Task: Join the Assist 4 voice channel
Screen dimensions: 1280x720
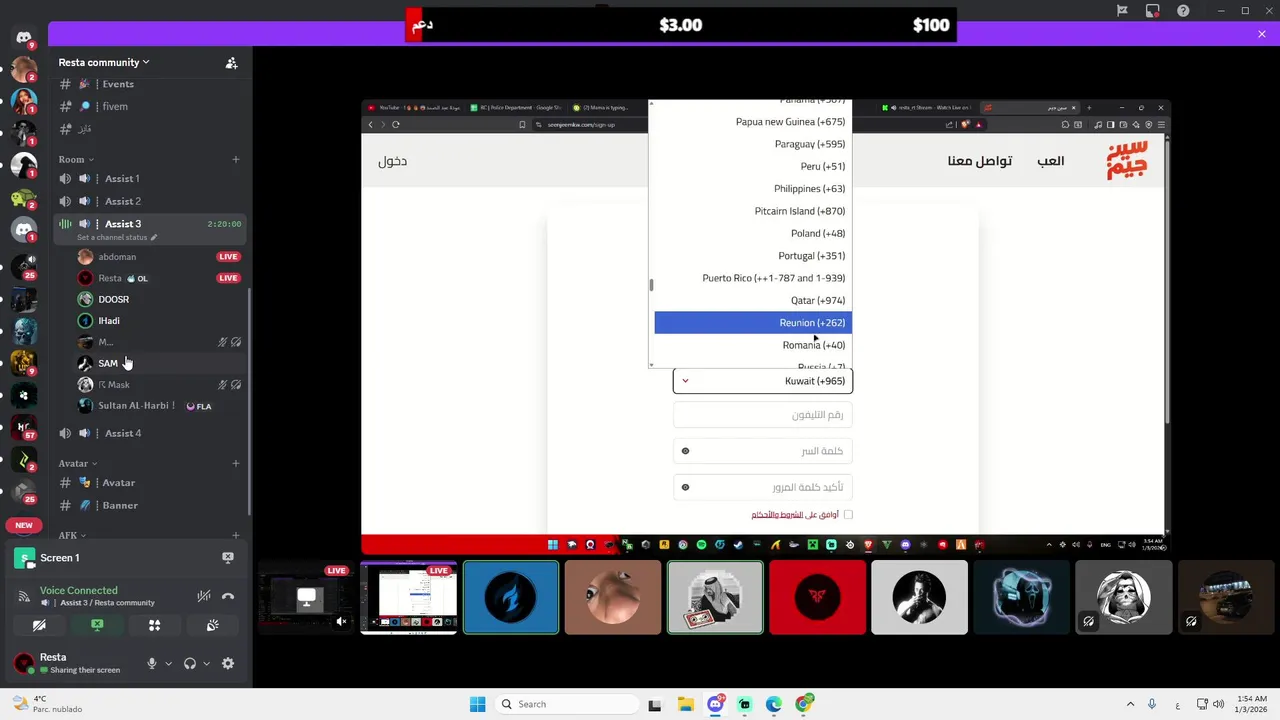Action: 150,433
